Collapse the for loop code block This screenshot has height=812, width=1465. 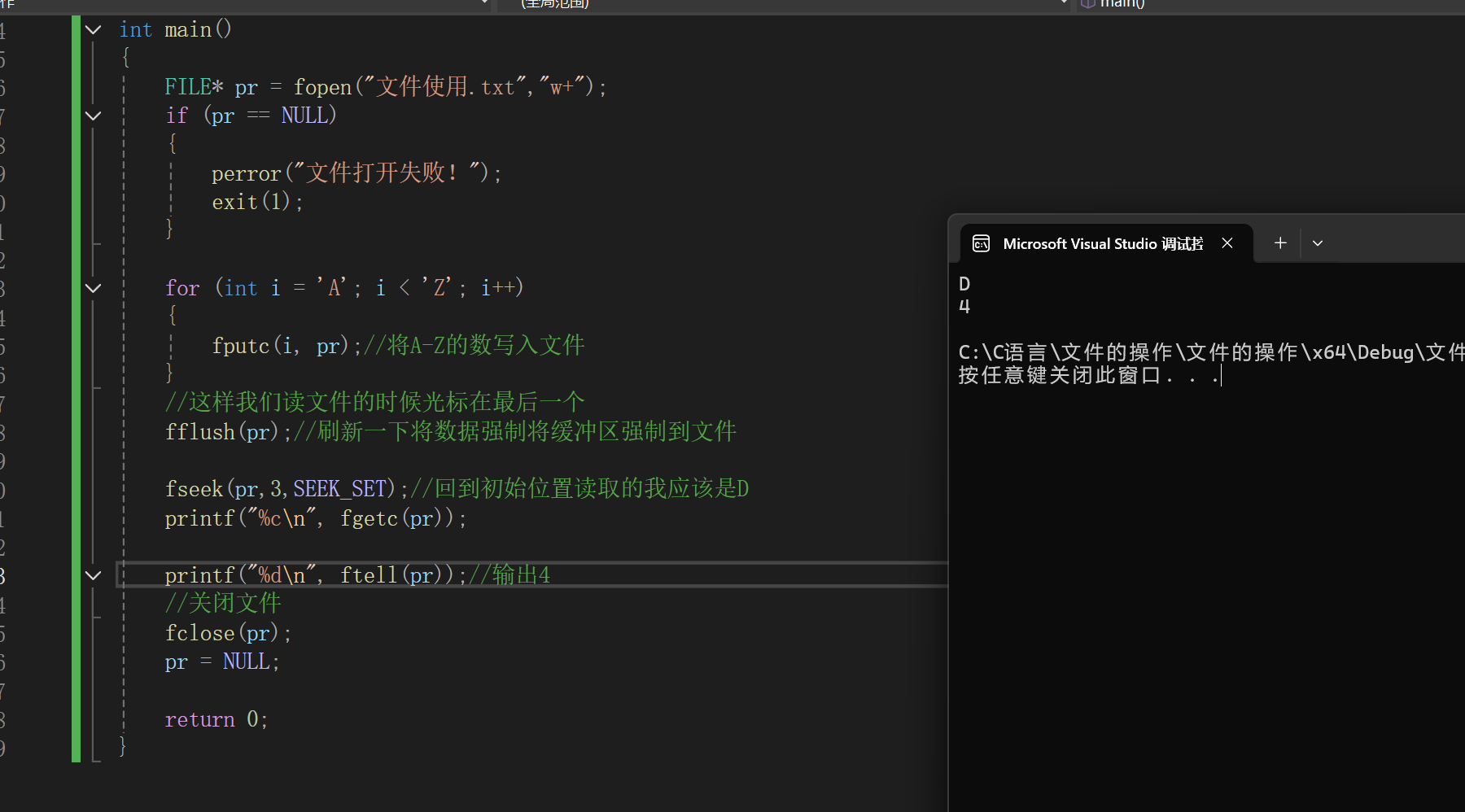(x=94, y=288)
